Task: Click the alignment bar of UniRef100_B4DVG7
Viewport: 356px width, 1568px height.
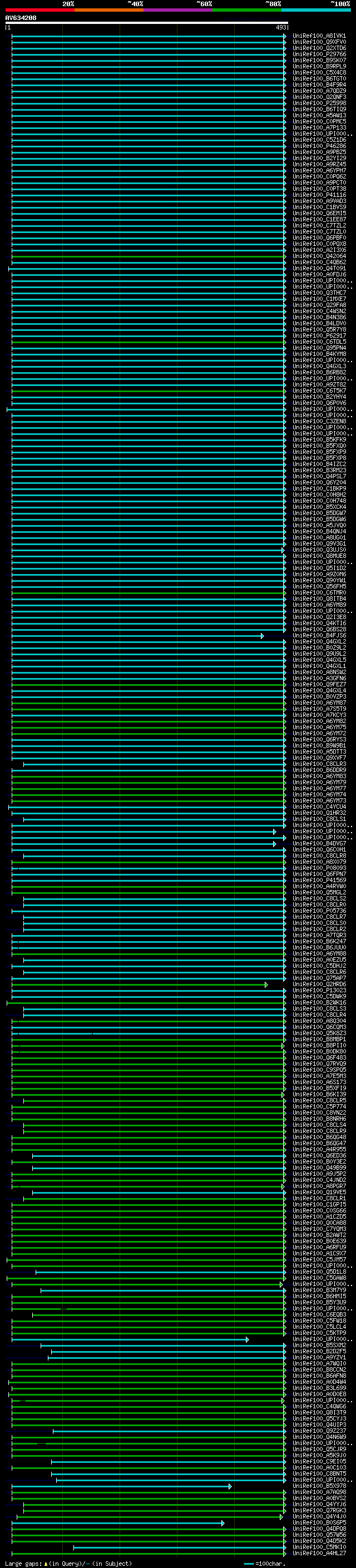Action: point(144,844)
